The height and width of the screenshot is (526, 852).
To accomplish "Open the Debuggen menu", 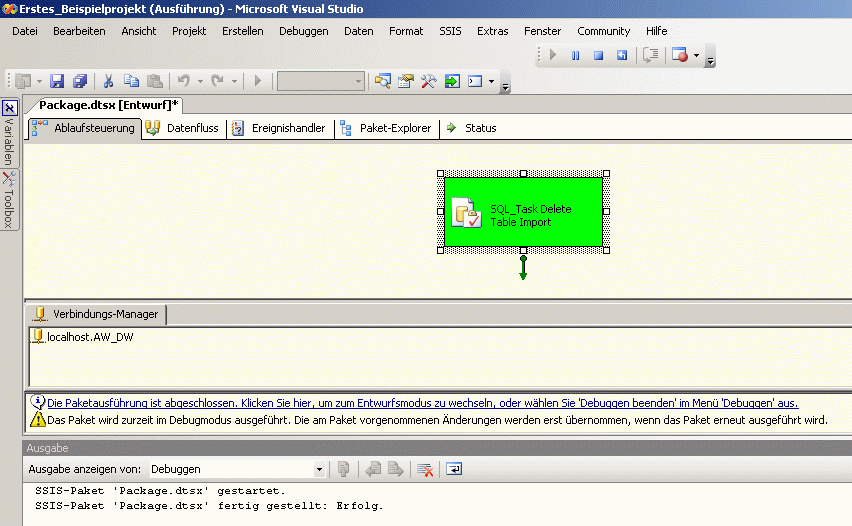I will [x=304, y=31].
